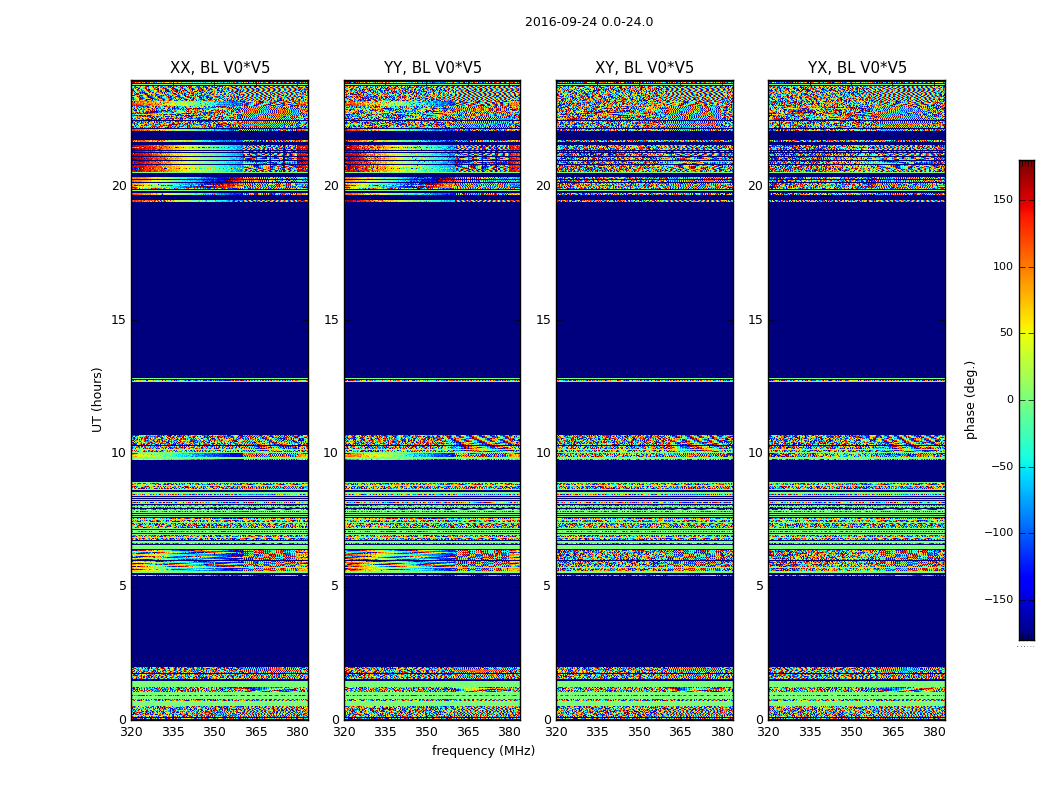Click the 15 hour tick beside the XX panel
The height and width of the screenshot is (800, 1050).
(x=119, y=319)
